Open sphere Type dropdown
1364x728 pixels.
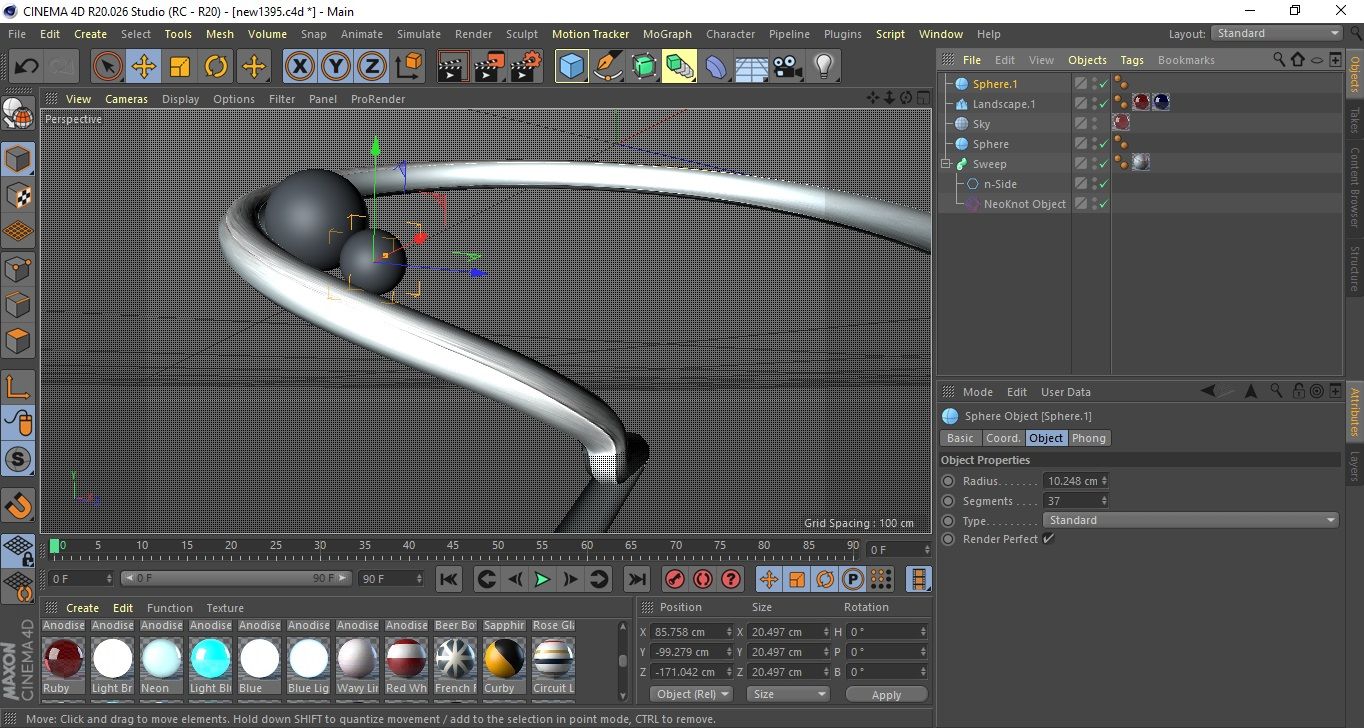[1190, 520]
